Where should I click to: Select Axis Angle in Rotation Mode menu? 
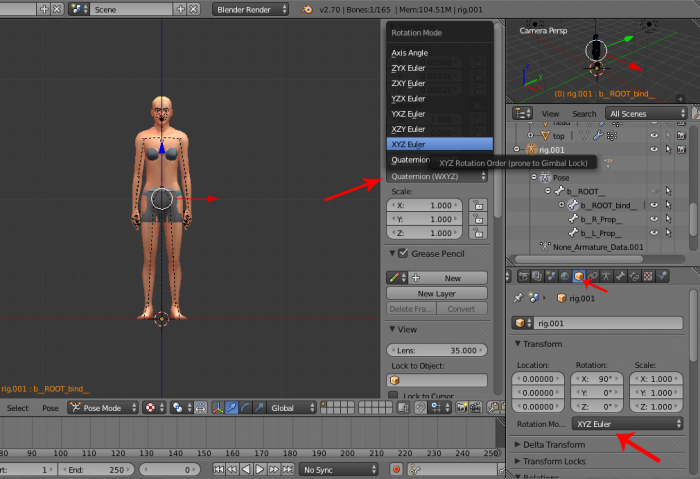(440, 53)
